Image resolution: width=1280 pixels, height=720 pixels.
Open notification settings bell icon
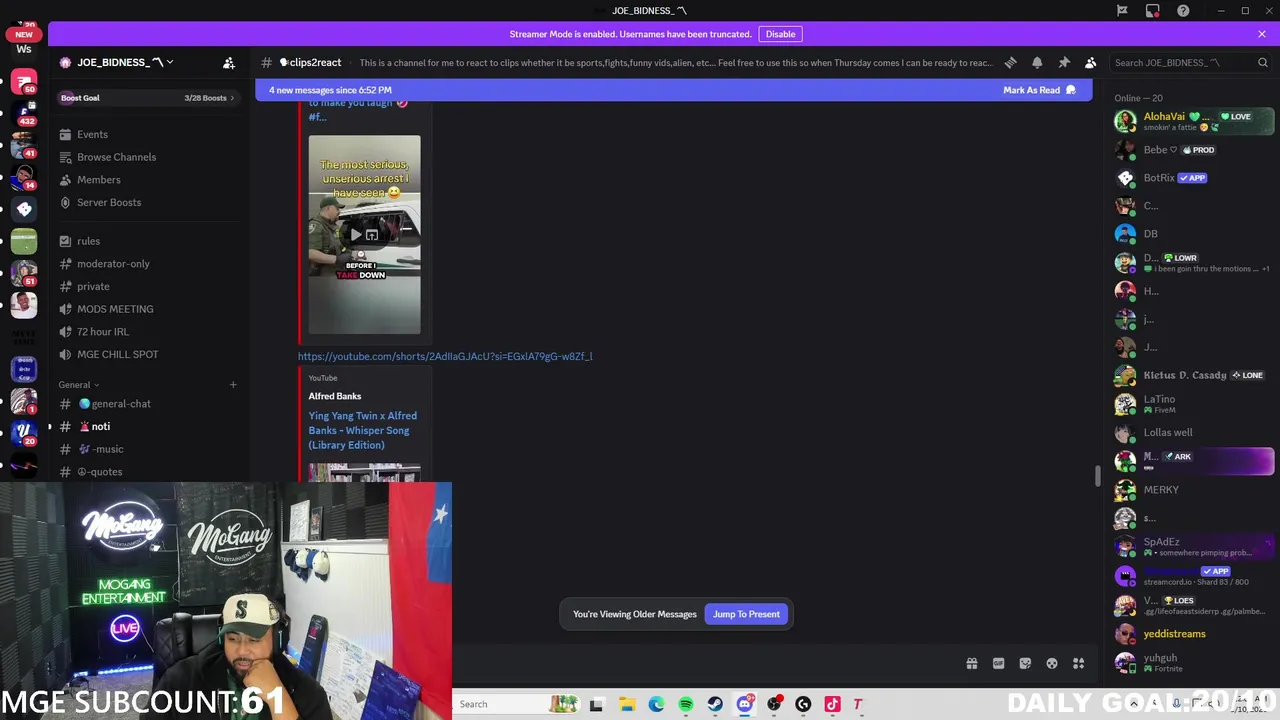coord(1037,62)
